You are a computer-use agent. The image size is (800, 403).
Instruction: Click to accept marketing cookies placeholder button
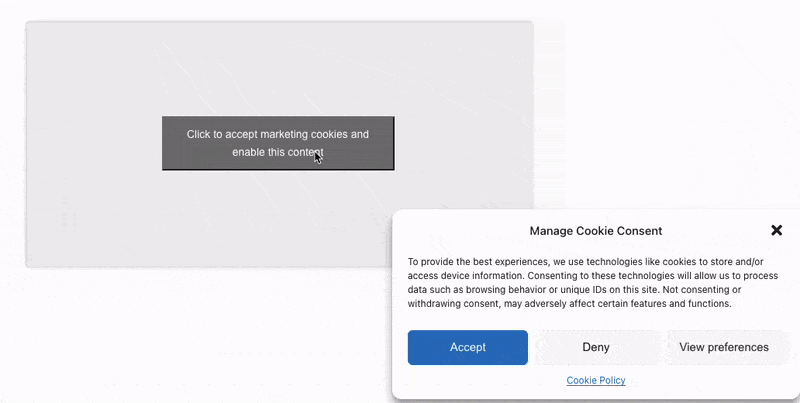pyautogui.click(x=278, y=143)
